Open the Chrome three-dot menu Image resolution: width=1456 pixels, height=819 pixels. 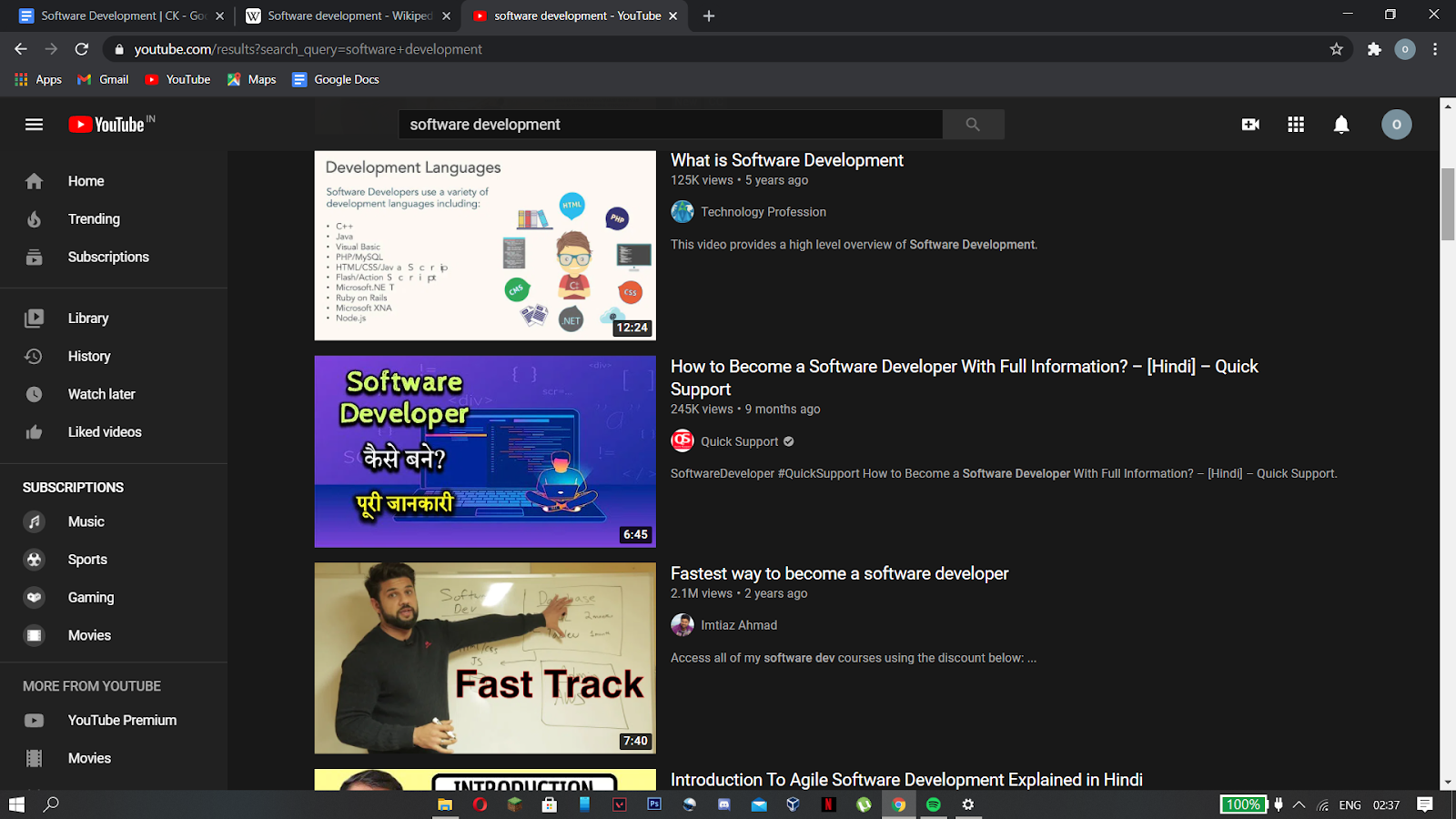click(1435, 49)
